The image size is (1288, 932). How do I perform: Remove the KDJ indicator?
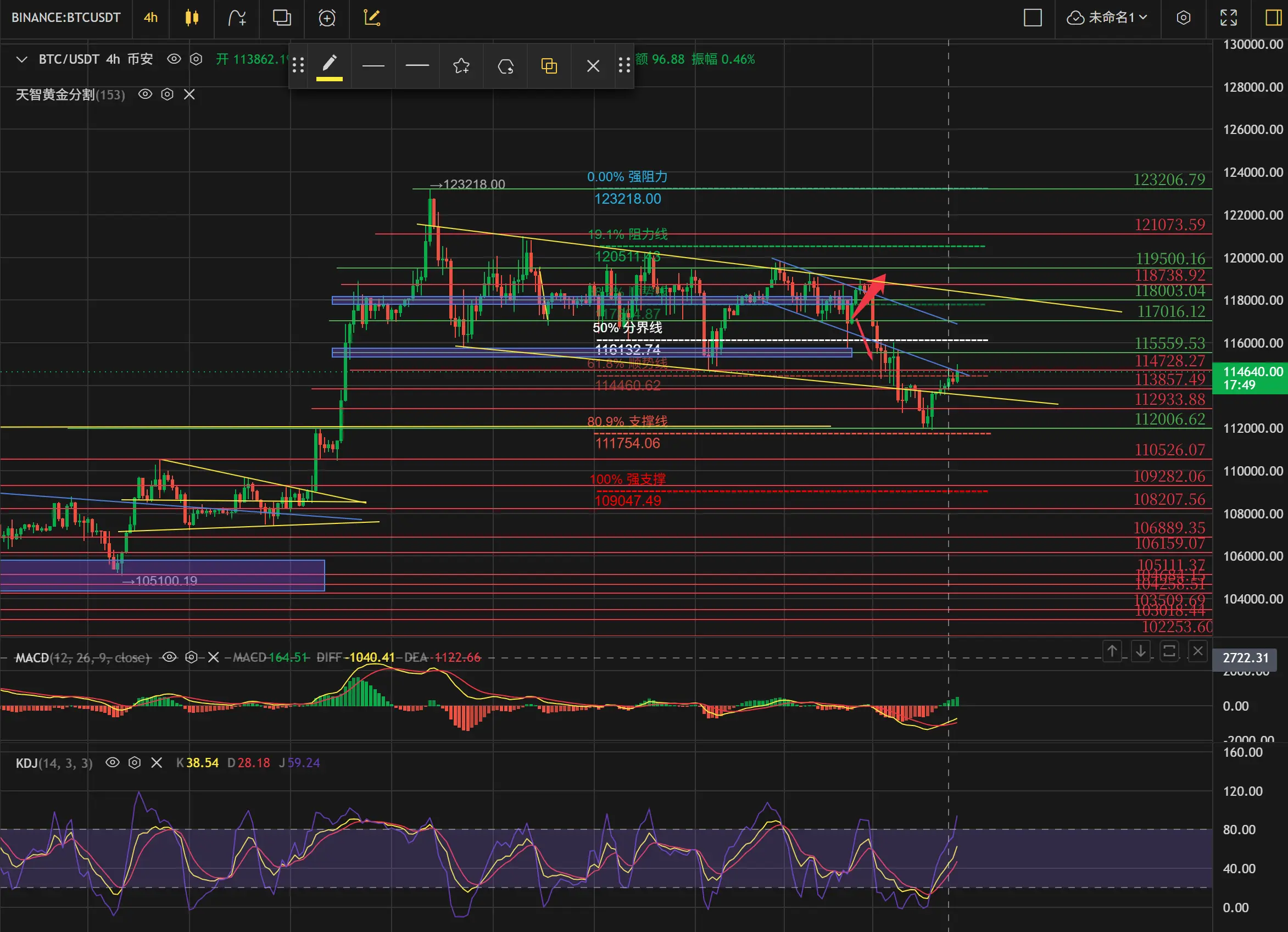point(157,762)
